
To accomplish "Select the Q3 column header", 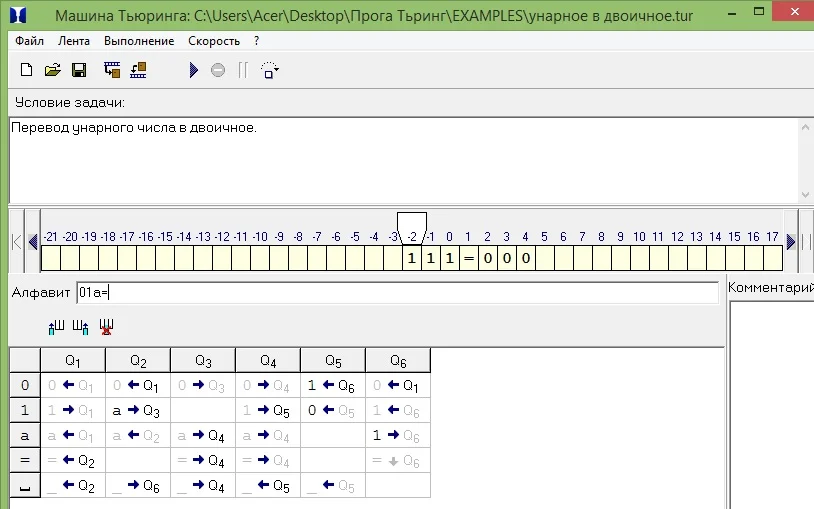I will (x=203, y=360).
